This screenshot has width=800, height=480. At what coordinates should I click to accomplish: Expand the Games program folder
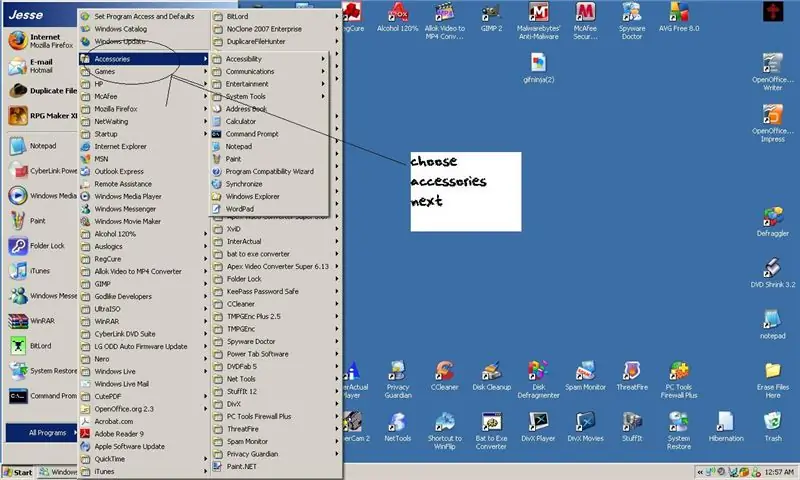coord(144,71)
